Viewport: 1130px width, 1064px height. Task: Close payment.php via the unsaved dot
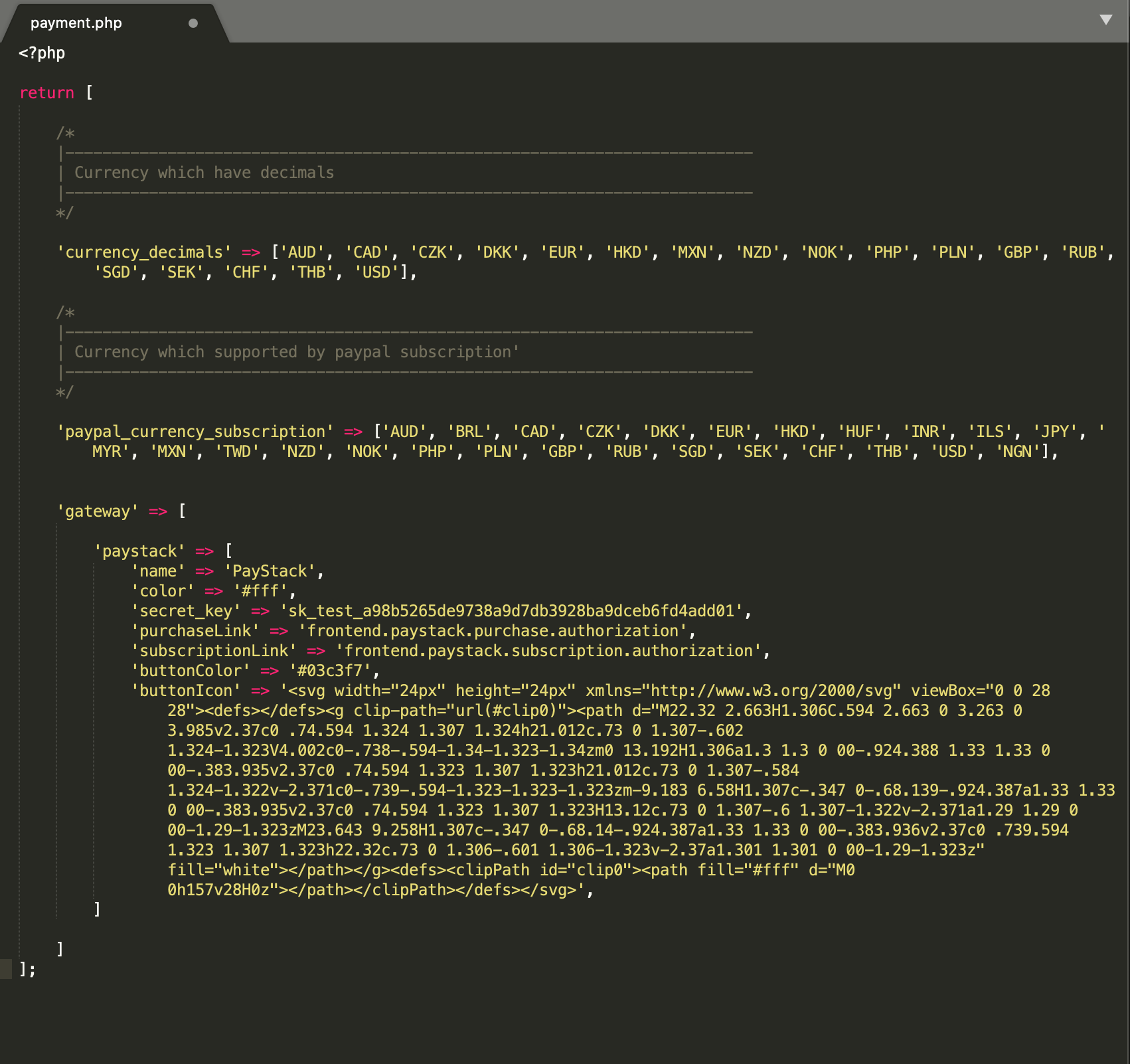[193, 23]
